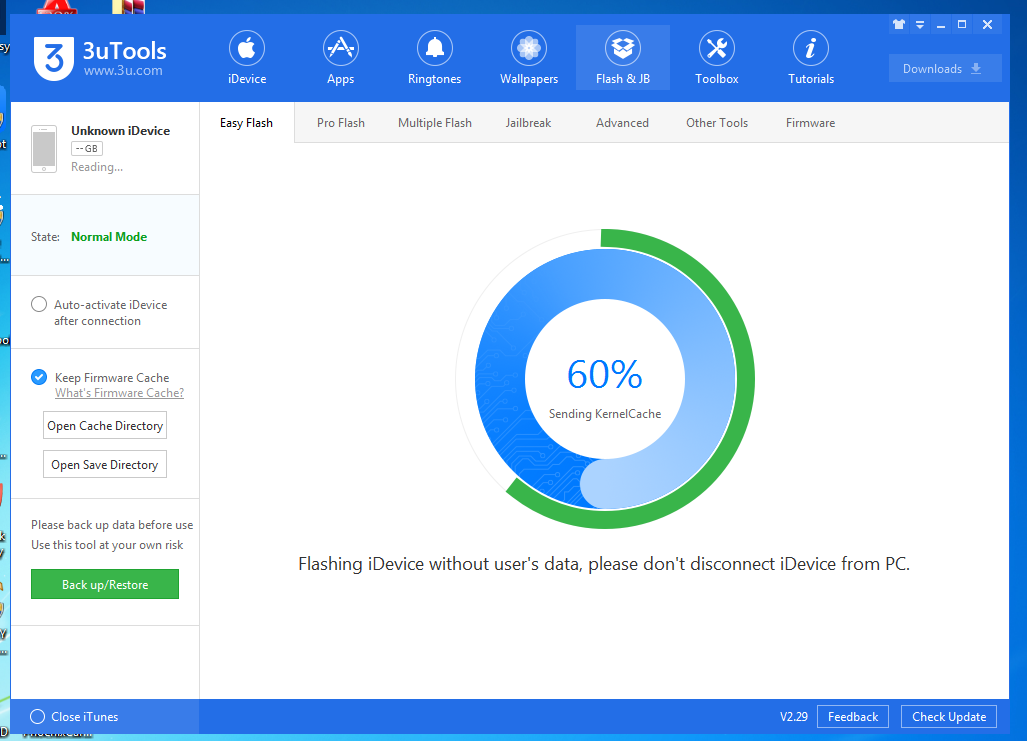Open the Apps section

tap(341, 58)
